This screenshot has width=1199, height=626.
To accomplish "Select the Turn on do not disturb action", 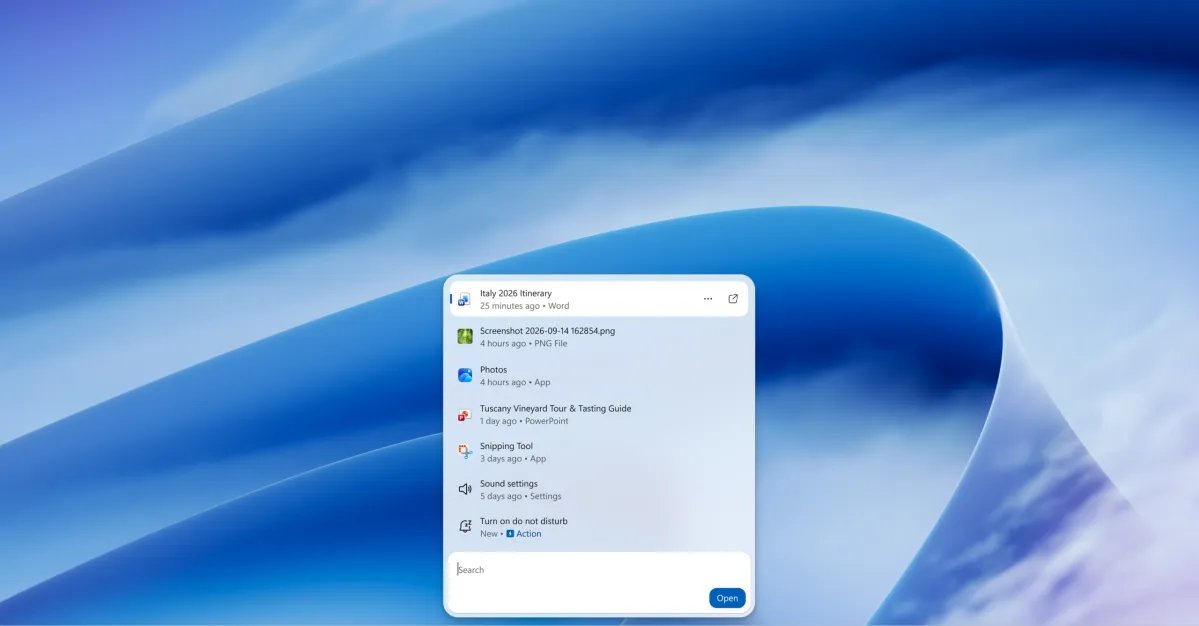I will tap(599, 527).
